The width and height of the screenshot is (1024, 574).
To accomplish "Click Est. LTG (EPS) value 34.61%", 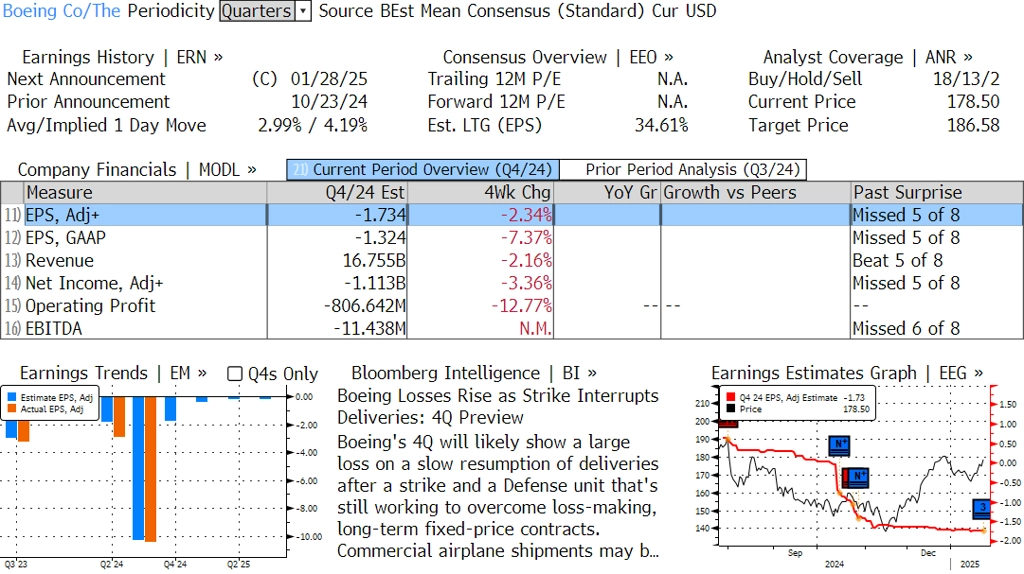I will click(x=662, y=125).
